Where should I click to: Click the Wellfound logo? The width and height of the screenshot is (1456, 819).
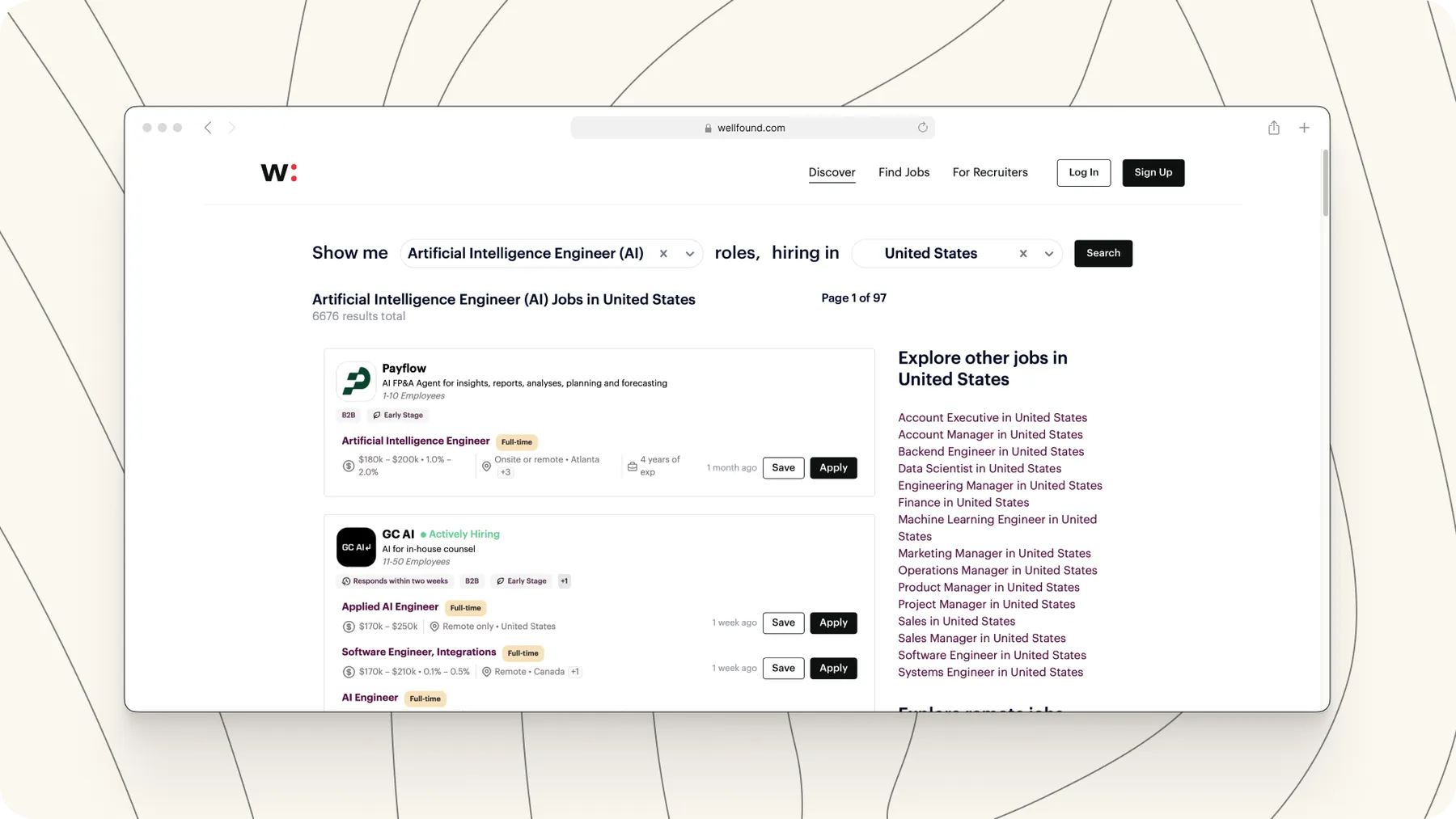279,172
